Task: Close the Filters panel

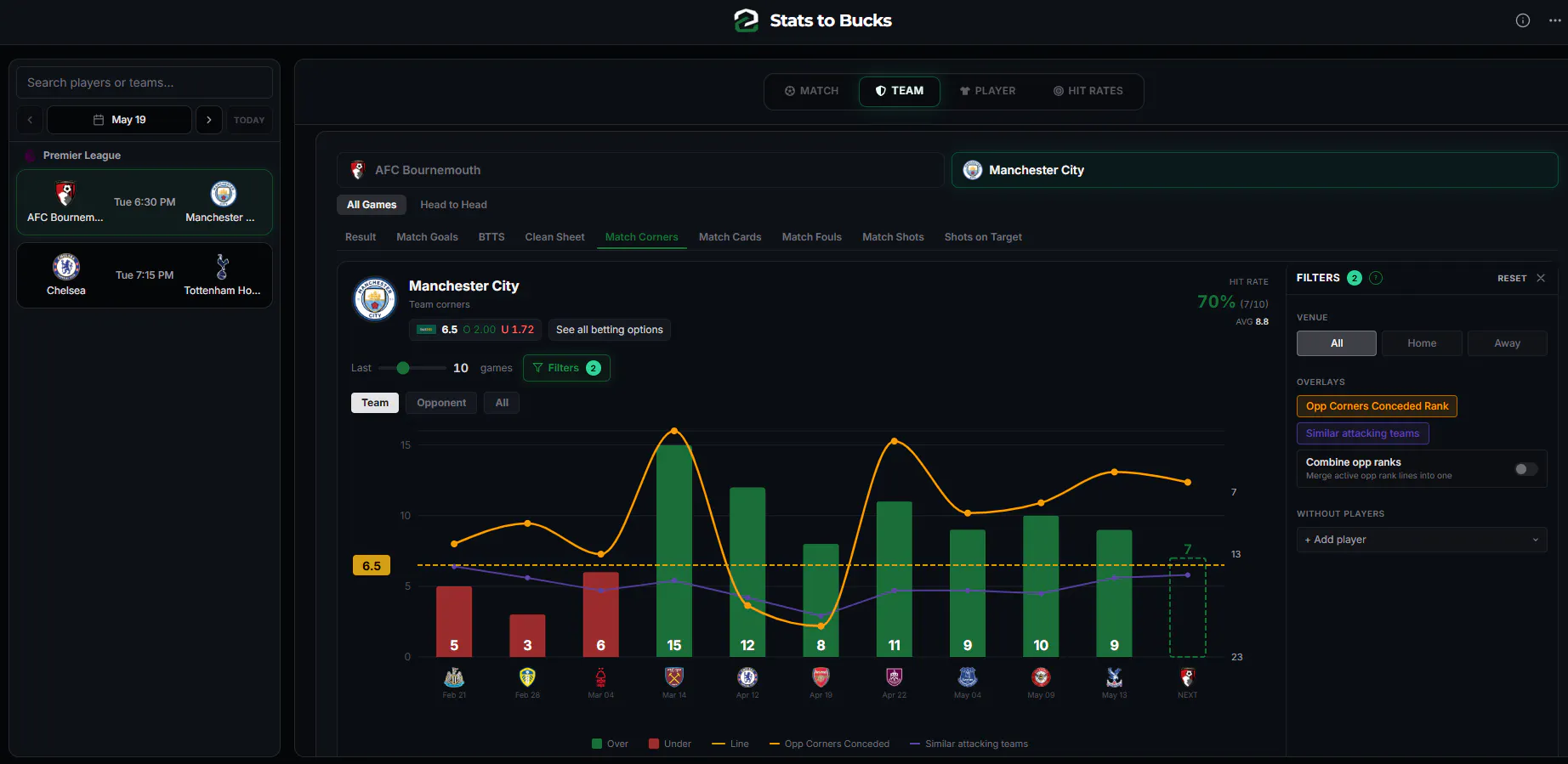Action: click(1541, 278)
